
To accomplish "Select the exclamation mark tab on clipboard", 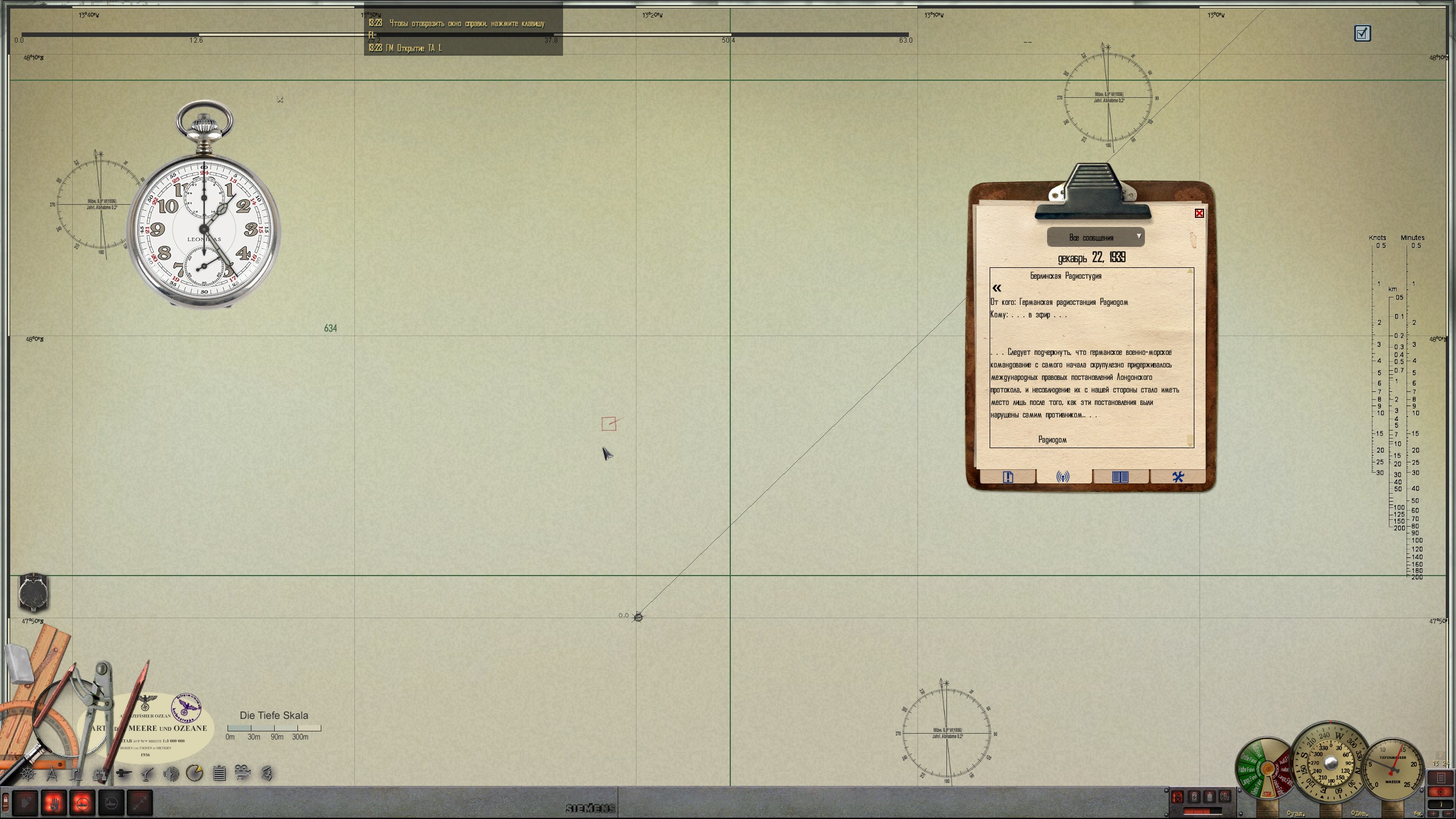I will (1008, 477).
